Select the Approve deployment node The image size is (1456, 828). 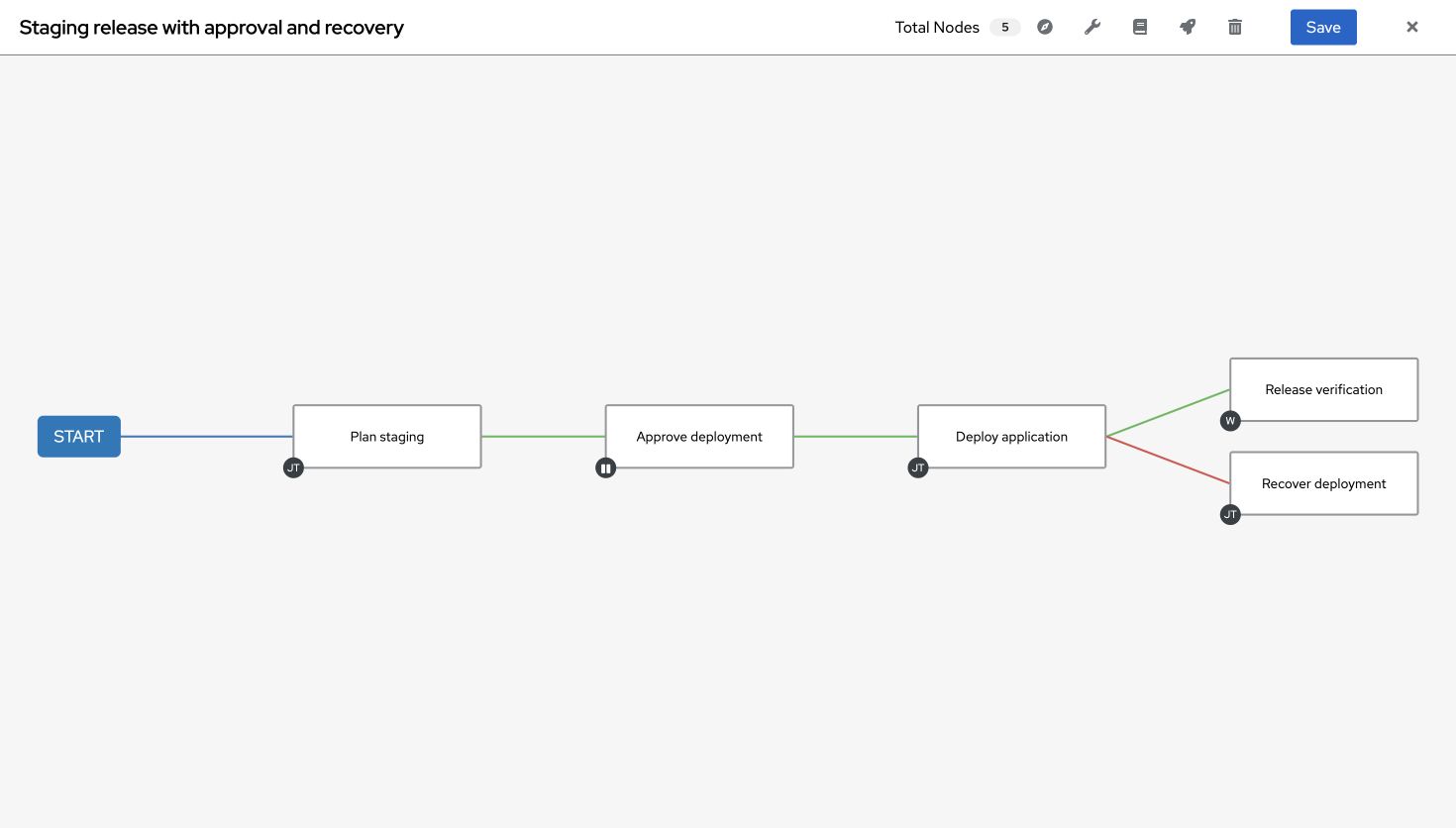[699, 437]
